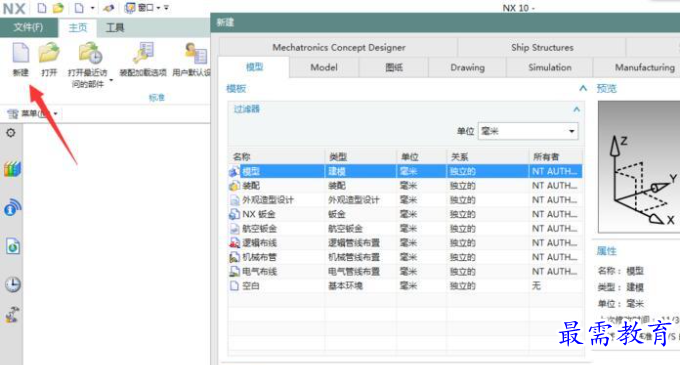Click the 机械管线布置 type cell

click(354, 257)
